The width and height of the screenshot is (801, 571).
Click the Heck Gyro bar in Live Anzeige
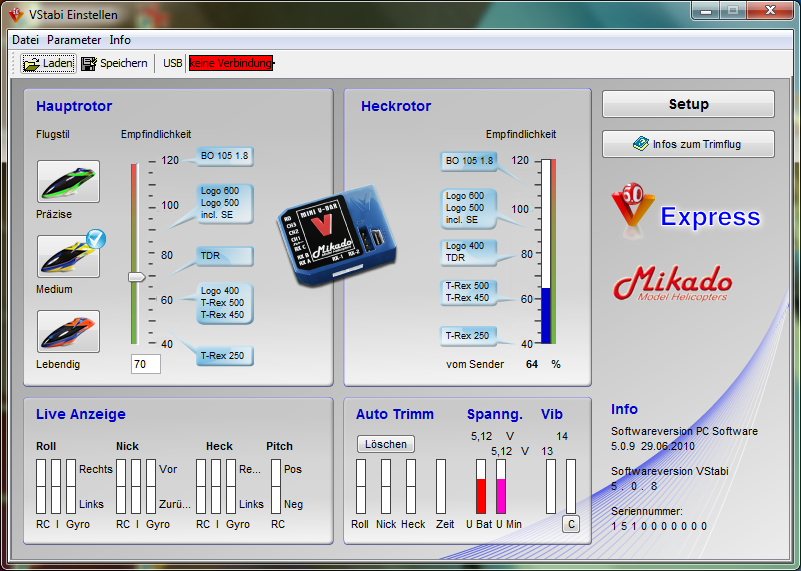[231, 486]
